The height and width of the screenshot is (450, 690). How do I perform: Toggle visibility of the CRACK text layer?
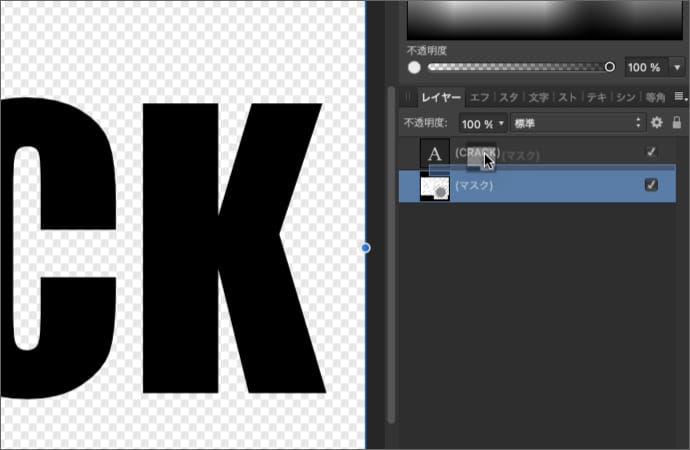[651, 152]
